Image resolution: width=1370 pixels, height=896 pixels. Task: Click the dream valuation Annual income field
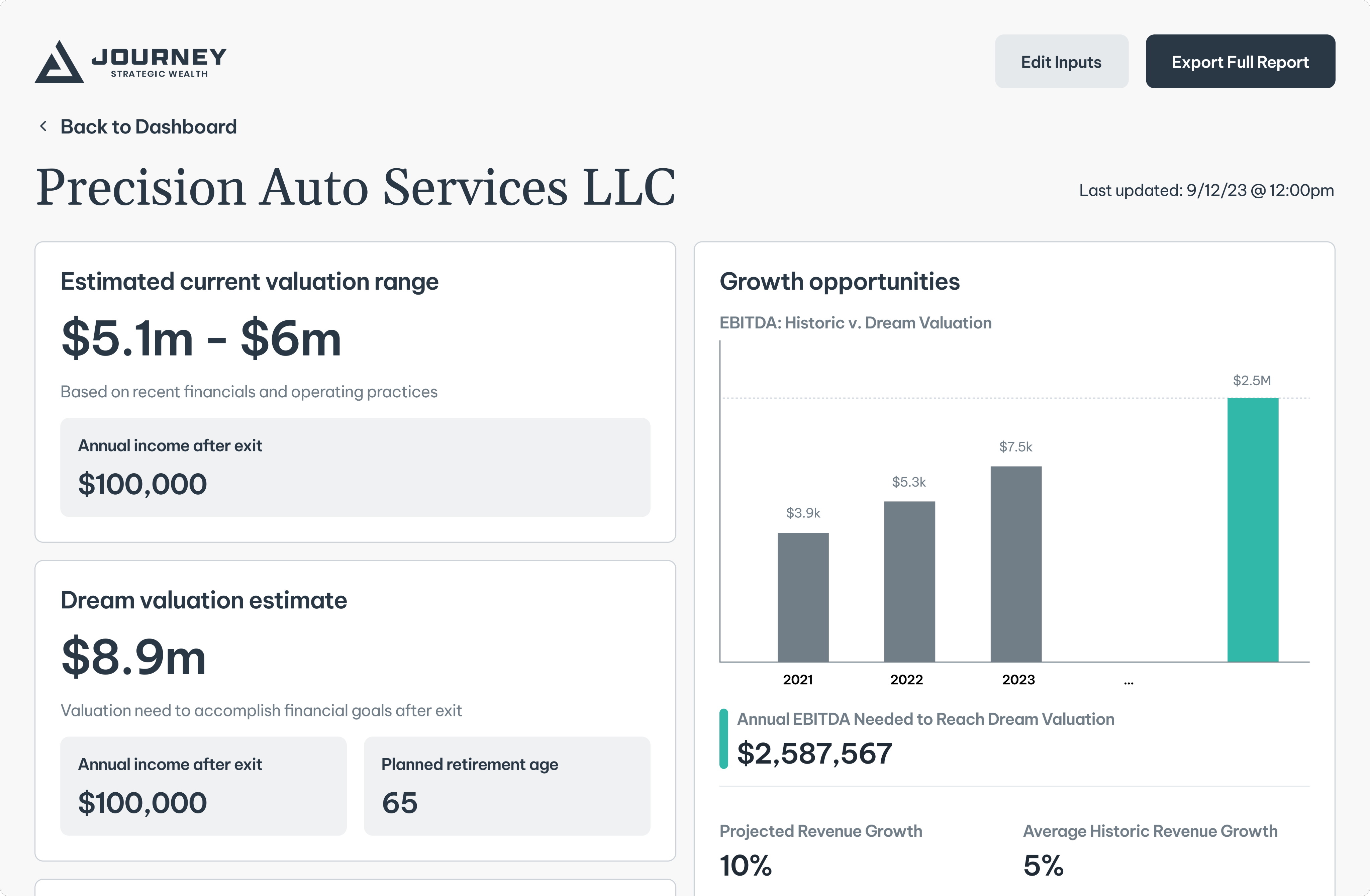203,786
